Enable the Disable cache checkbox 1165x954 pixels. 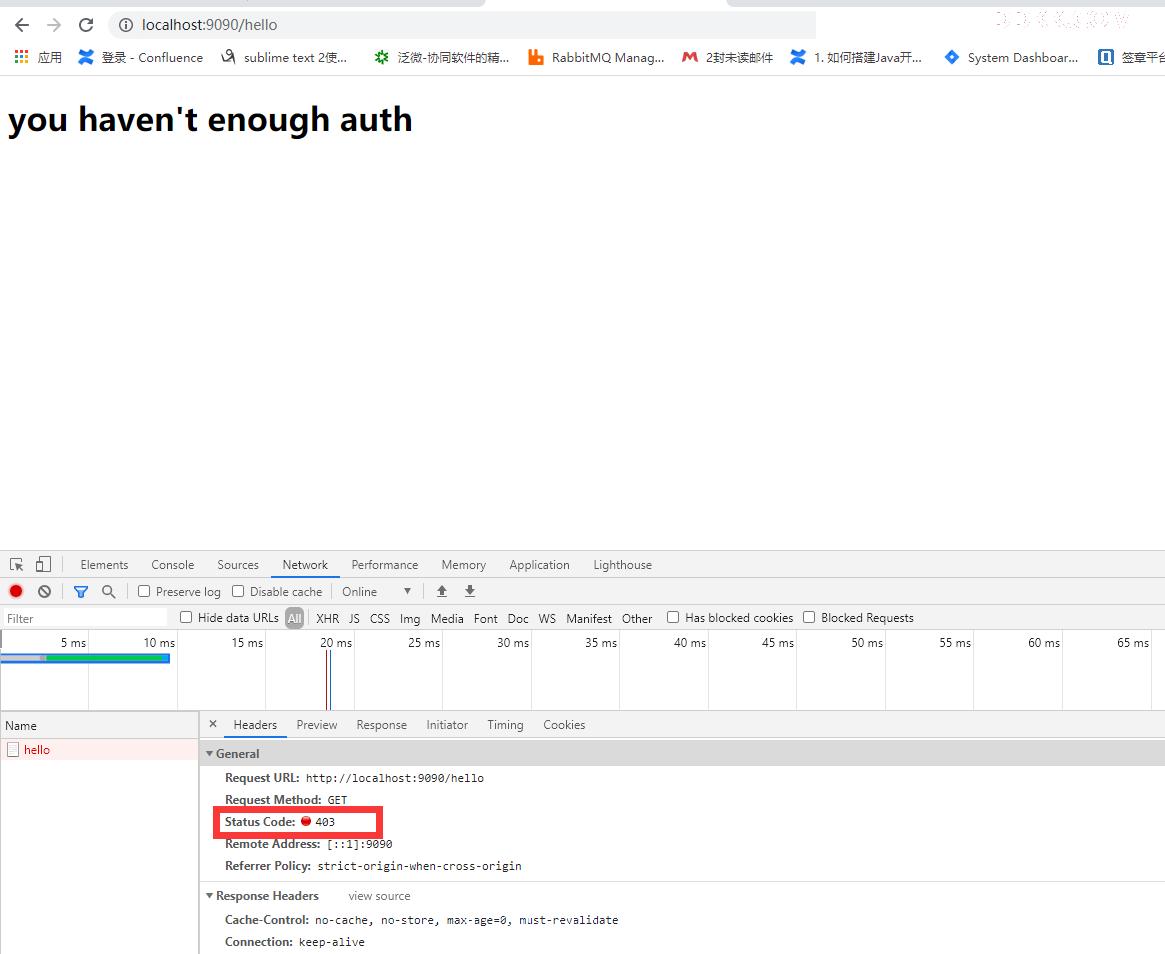pyautogui.click(x=238, y=591)
